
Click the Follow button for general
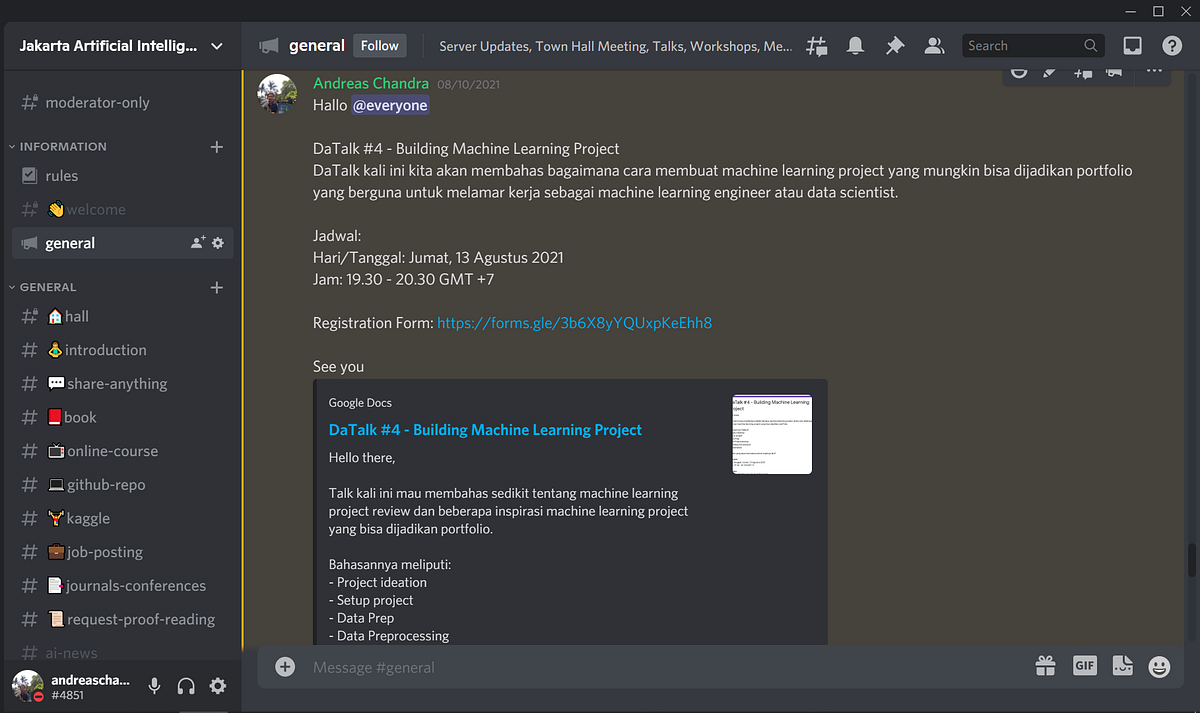(379, 45)
